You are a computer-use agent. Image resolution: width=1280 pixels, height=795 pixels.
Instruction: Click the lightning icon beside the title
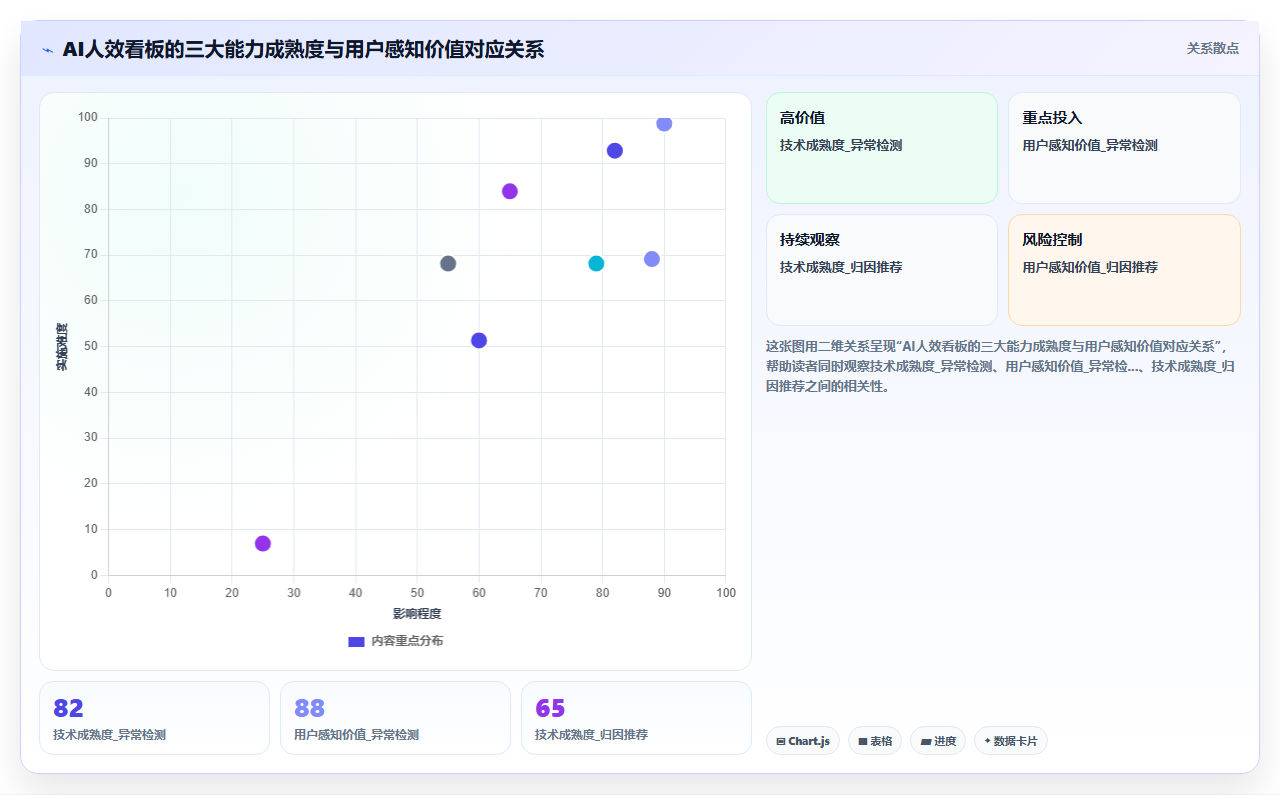click(47, 50)
